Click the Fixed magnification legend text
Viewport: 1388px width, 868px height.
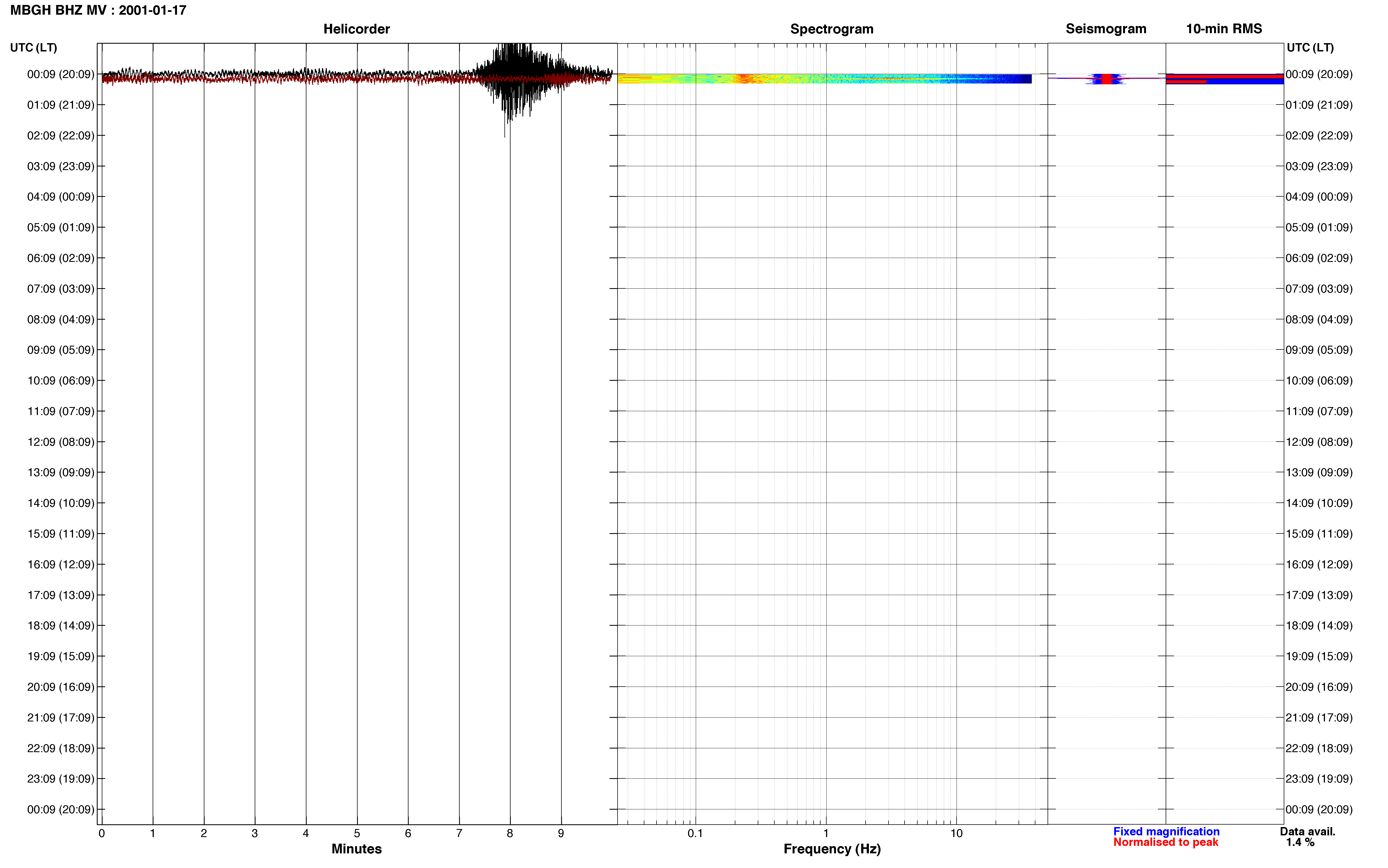(1166, 831)
